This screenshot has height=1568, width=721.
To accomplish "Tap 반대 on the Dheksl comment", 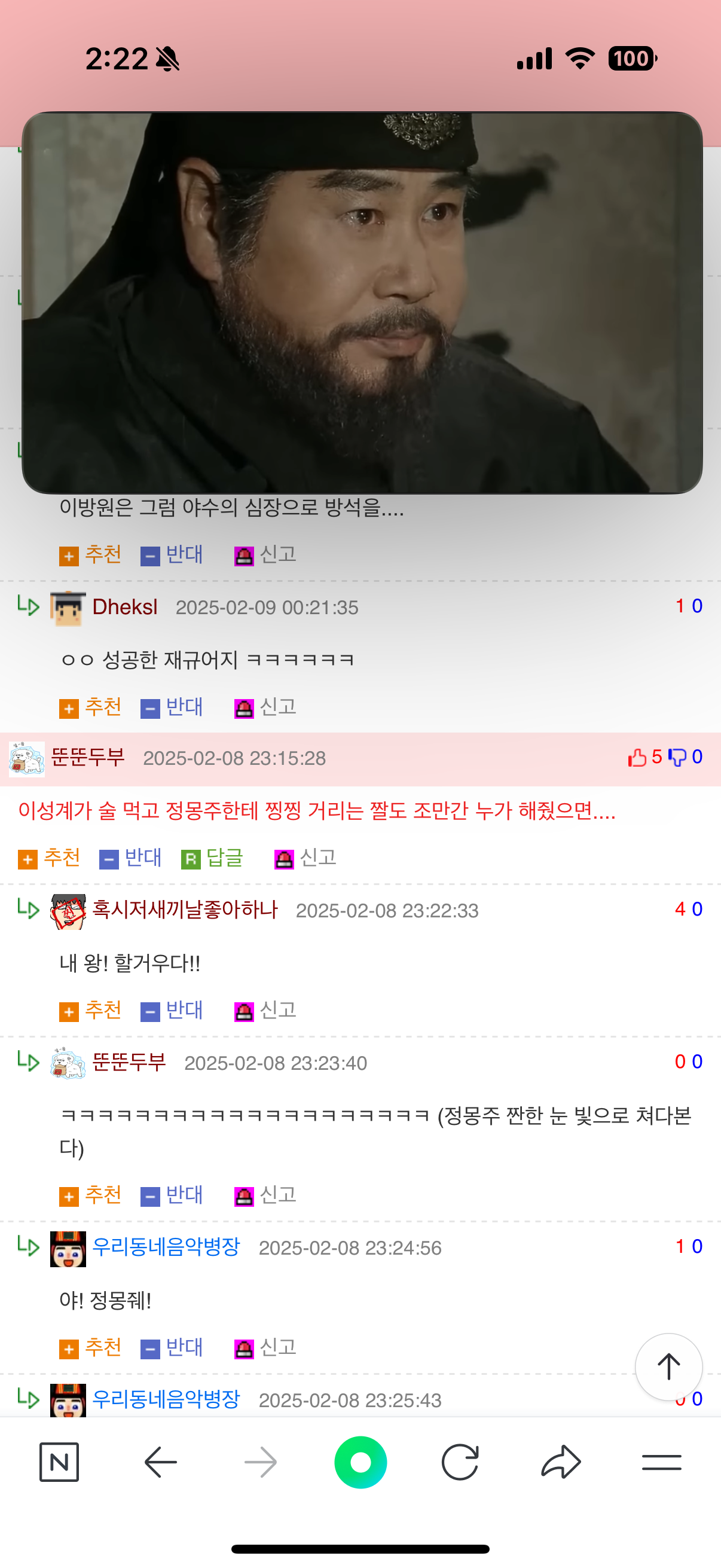I will tap(172, 707).
